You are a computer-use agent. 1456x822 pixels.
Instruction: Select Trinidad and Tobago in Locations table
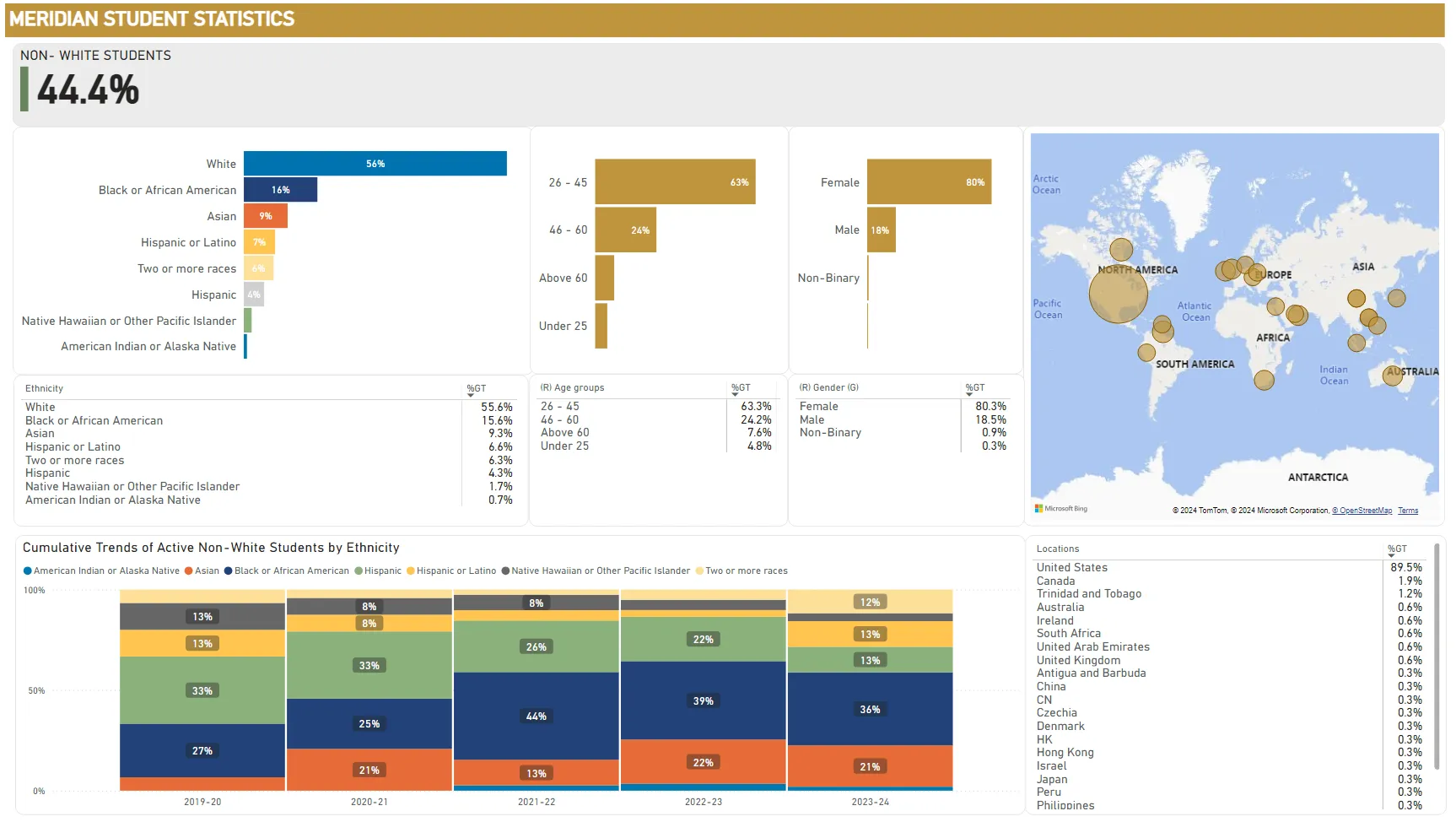(x=1229, y=594)
